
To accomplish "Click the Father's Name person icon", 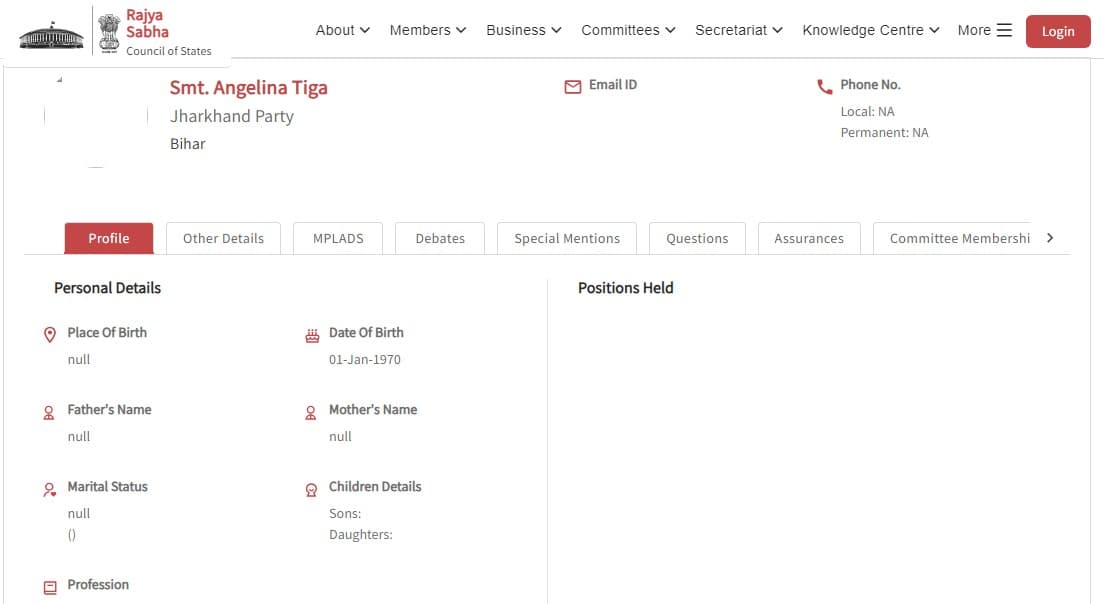I will pos(49,412).
